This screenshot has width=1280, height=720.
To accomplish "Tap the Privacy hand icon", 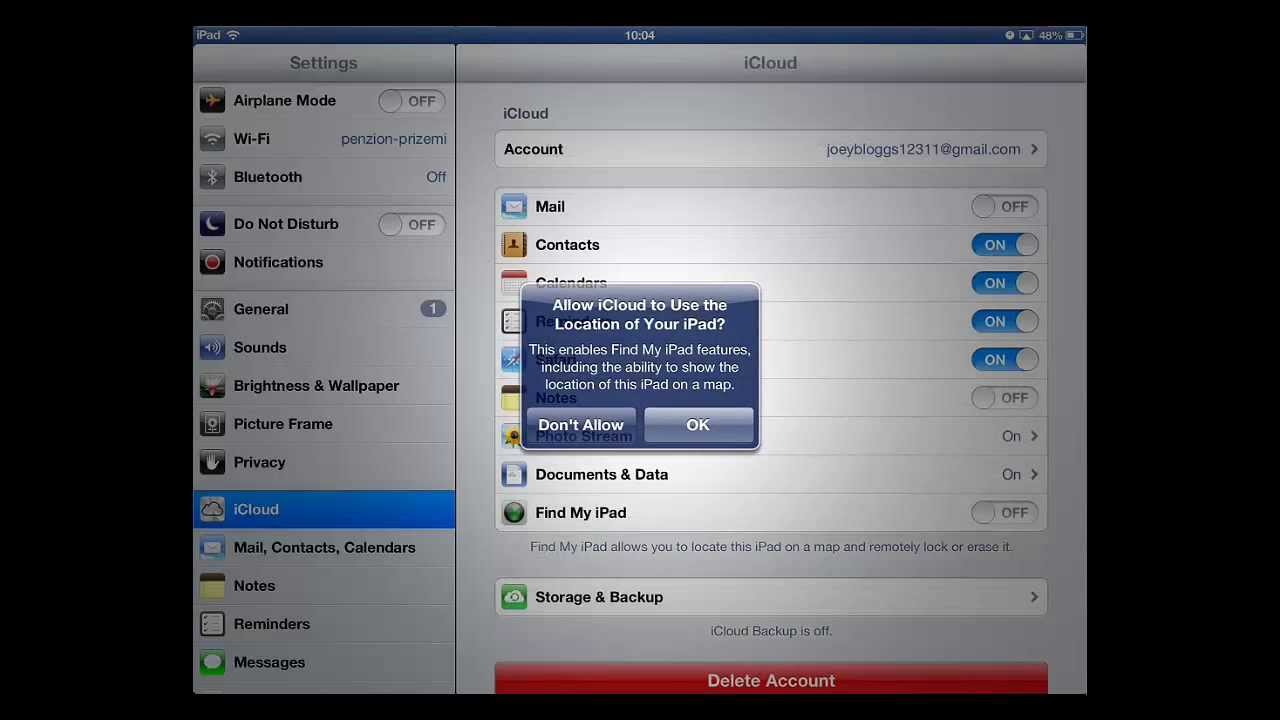I will 212,462.
